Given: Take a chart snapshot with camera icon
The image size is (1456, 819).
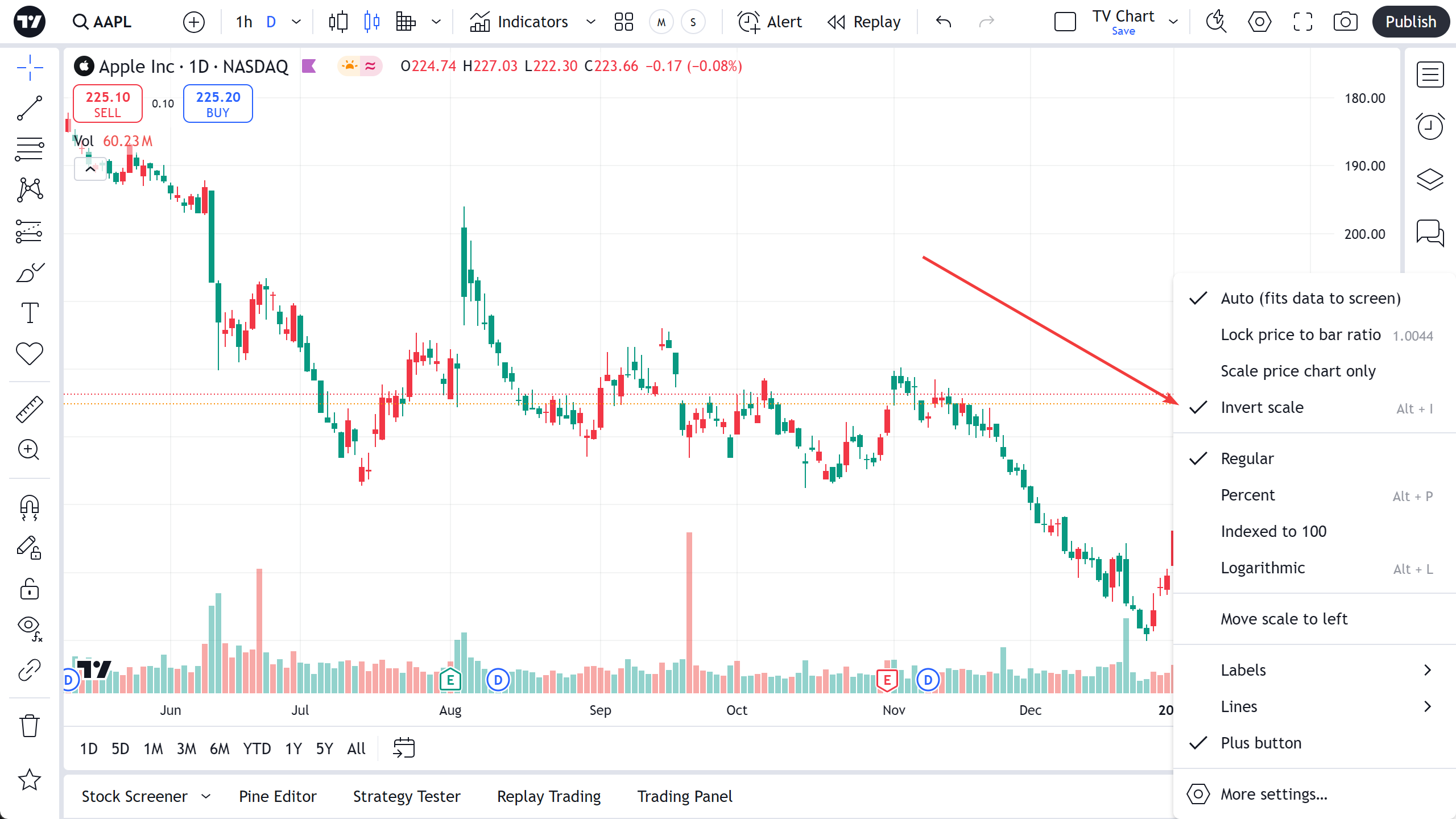Looking at the screenshot, I should tap(1345, 22).
